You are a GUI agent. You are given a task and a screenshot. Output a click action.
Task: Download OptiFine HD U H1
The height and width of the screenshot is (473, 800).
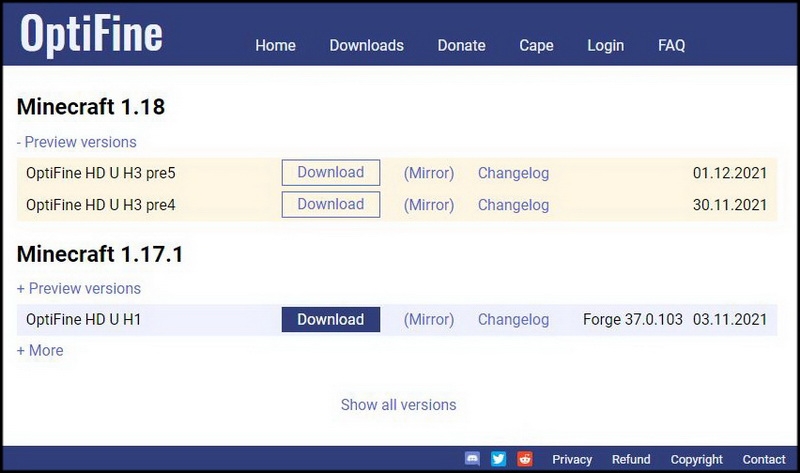pos(331,319)
